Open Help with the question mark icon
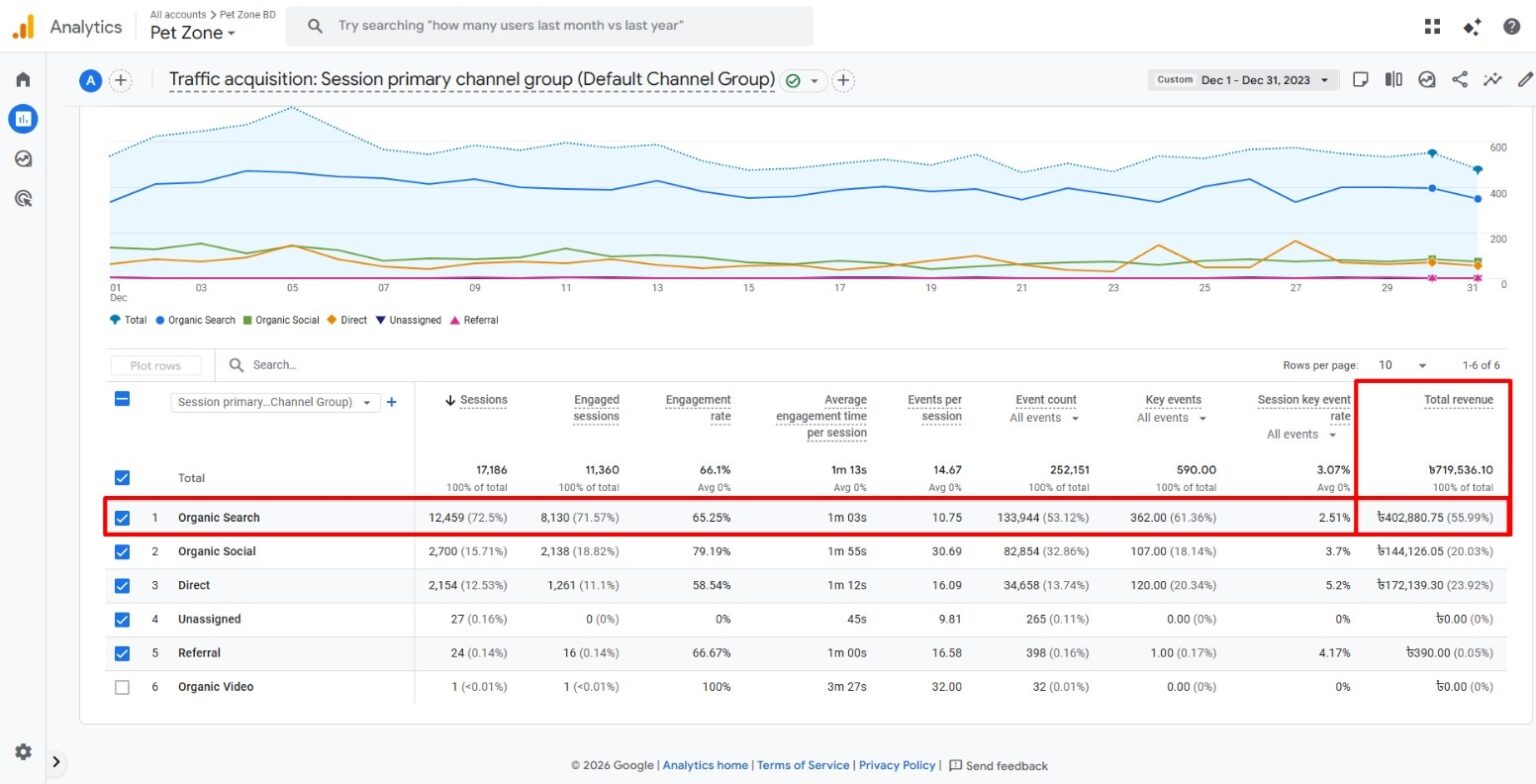Screen dimensions: 1536x784 coord(1510,27)
